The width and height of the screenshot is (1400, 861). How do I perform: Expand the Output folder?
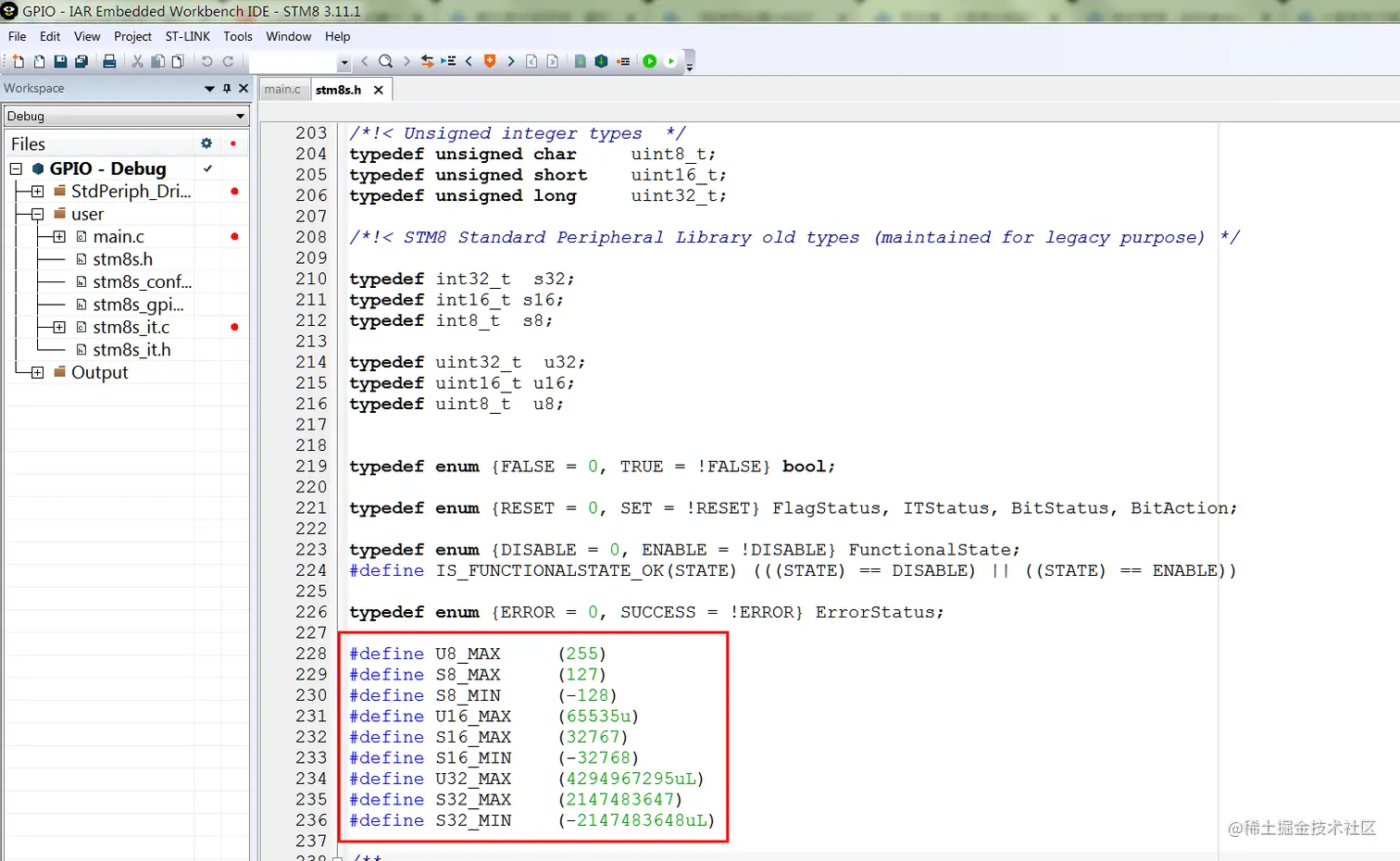[37, 373]
